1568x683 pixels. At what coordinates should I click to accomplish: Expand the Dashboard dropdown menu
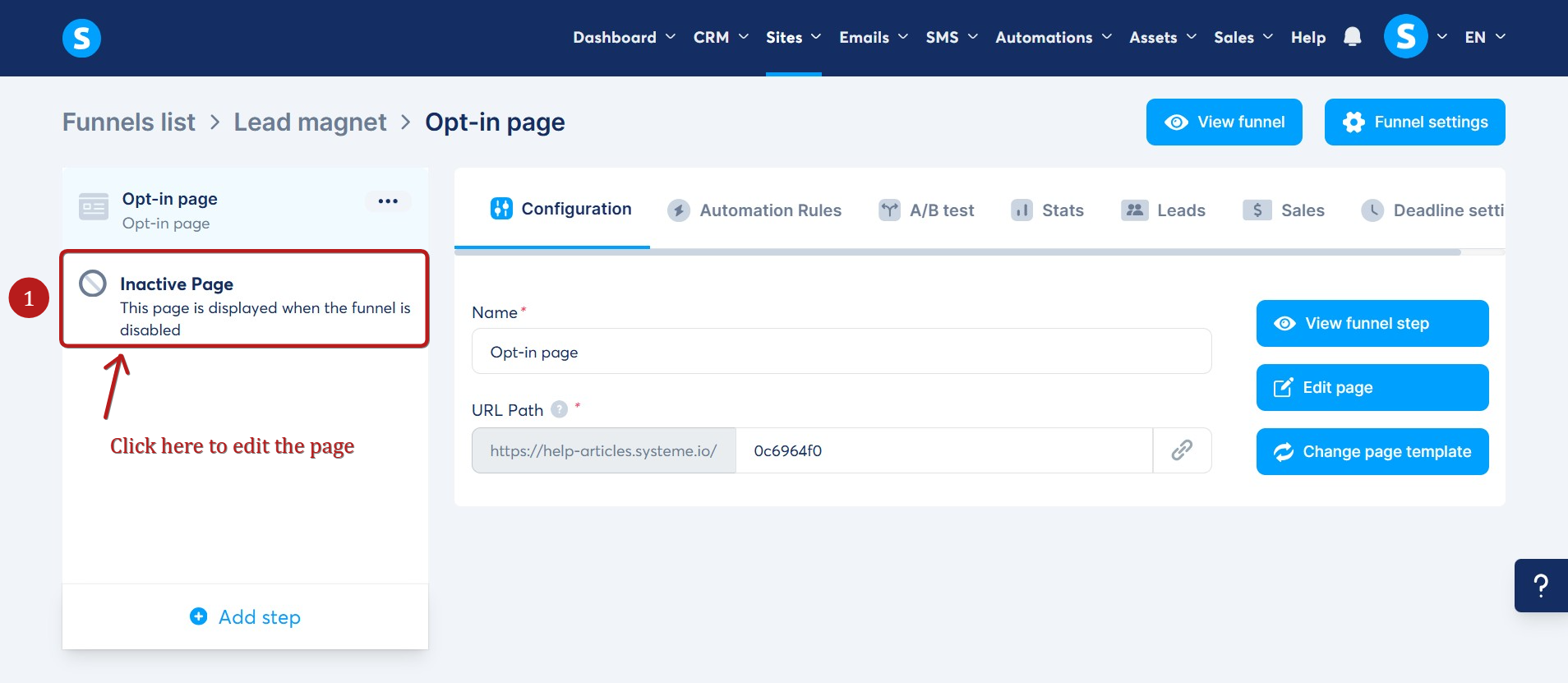click(x=624, y=37)
